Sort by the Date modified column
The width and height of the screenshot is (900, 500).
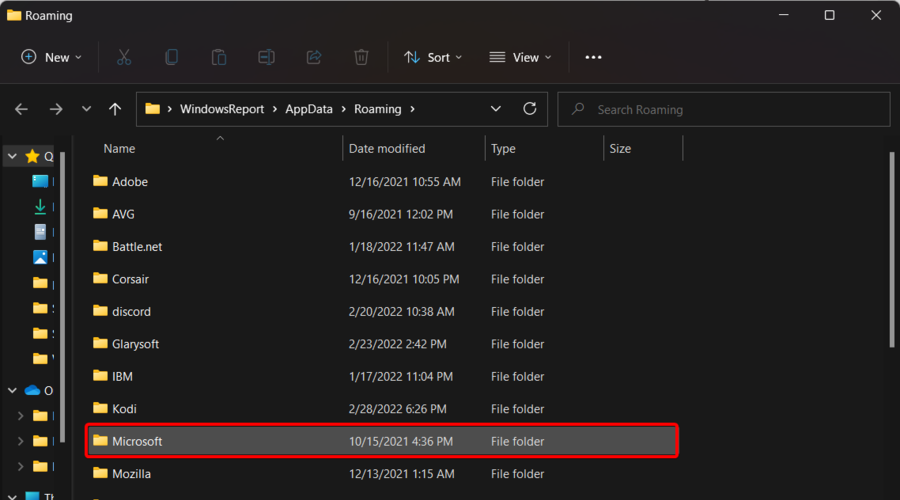click(x=387, y=149)
